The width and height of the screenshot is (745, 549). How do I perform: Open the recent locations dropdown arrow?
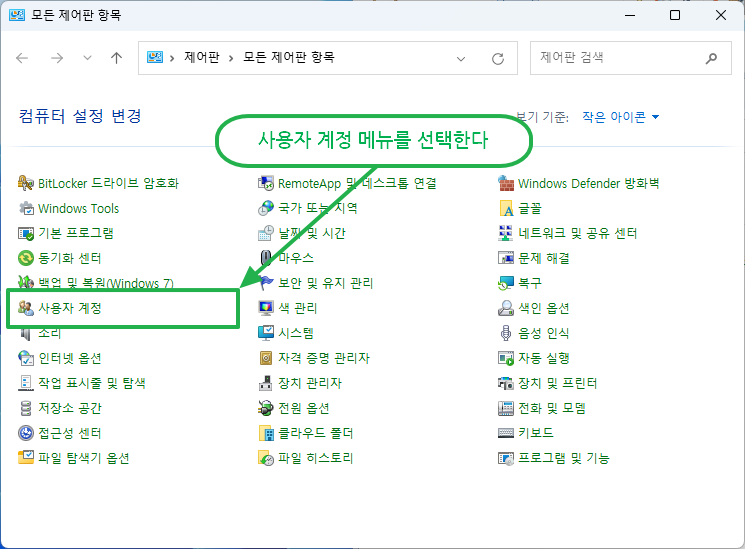(87, 58)
